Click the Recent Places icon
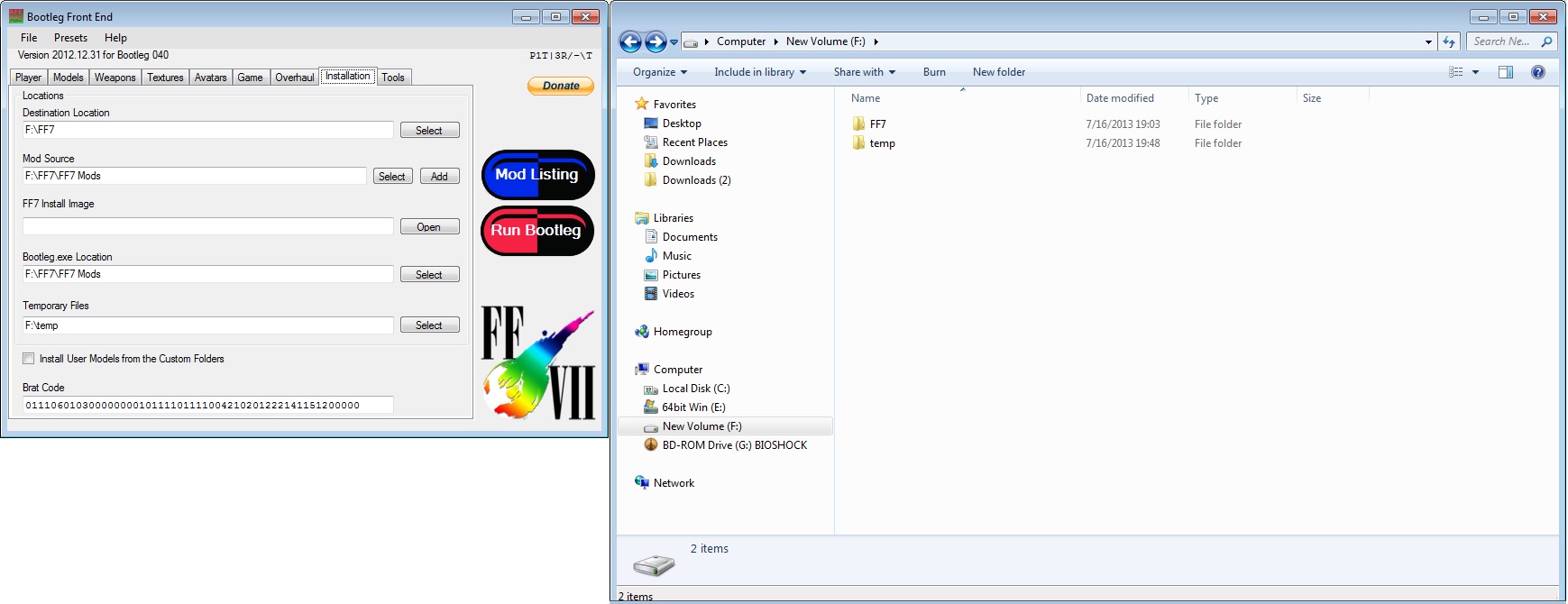Image resolution: width=1568 pixels, height=604 pixels. (651, 142)
